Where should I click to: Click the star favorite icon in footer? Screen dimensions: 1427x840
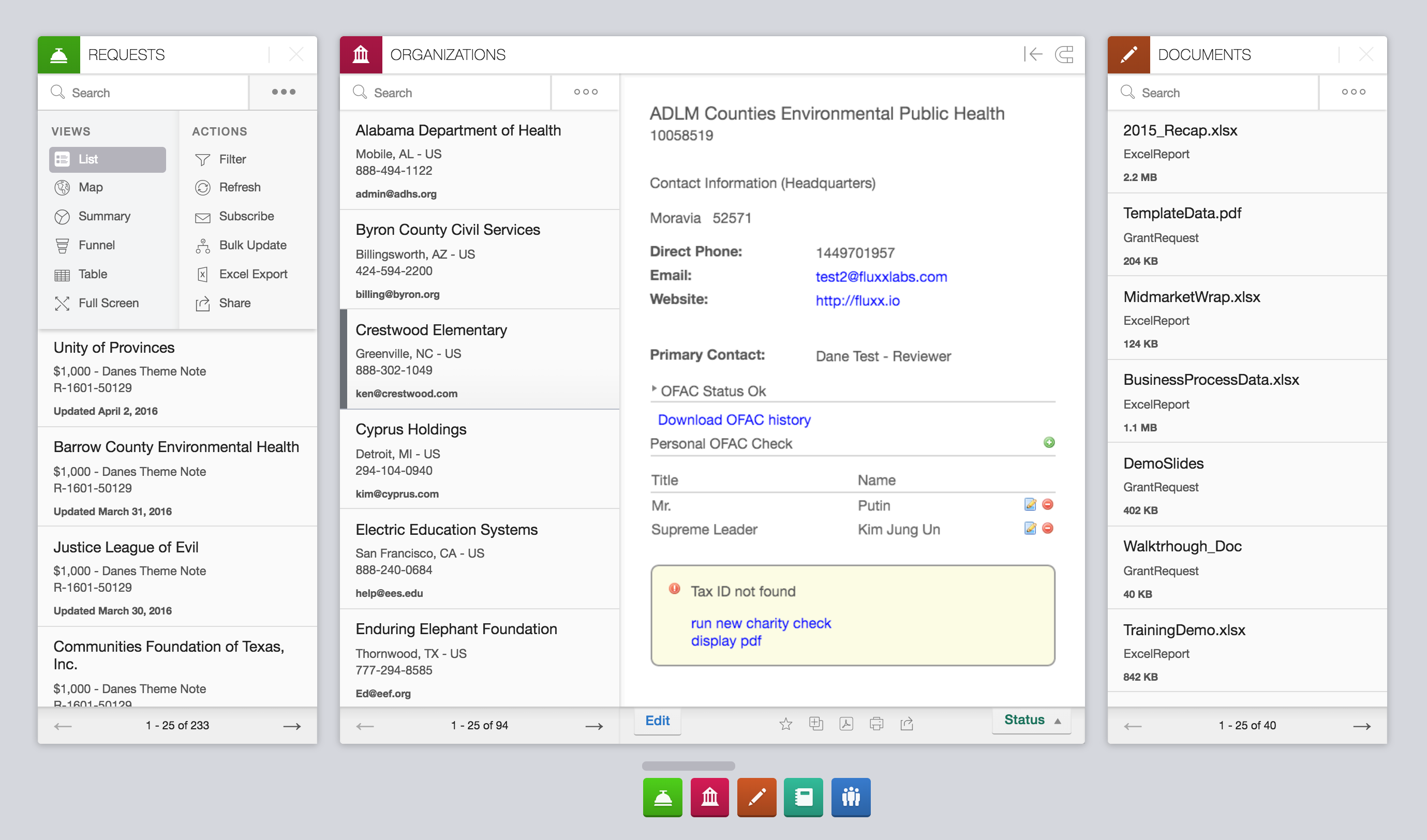[x=785, y=724]
